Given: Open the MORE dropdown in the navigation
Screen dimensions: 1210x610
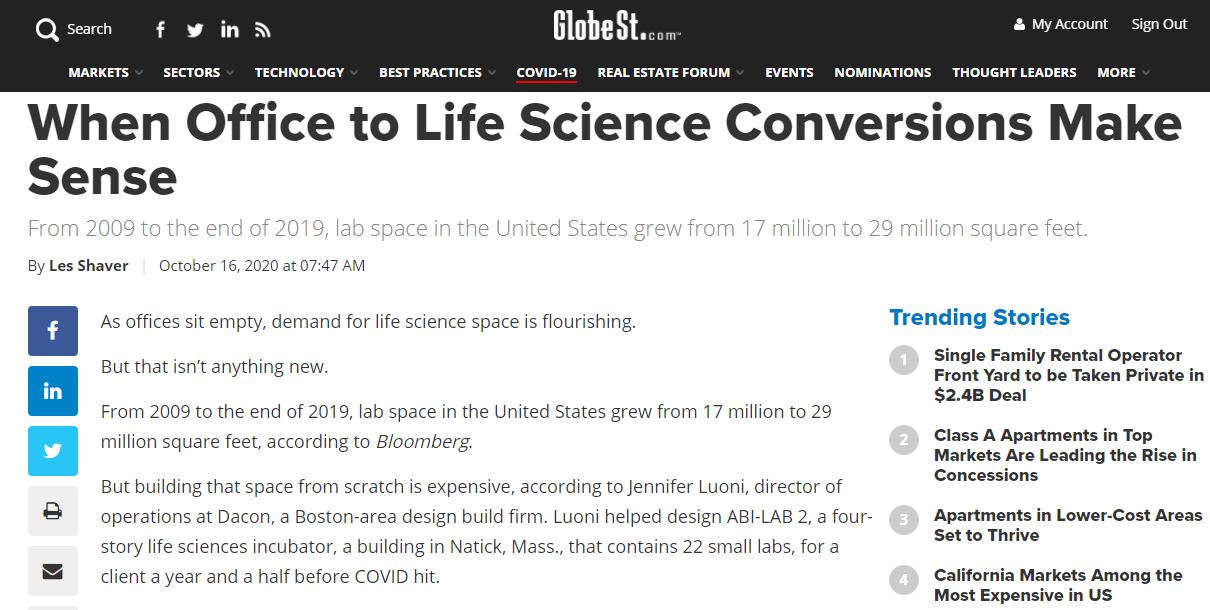Looking at the screenshot, I should coord(1115,72).
